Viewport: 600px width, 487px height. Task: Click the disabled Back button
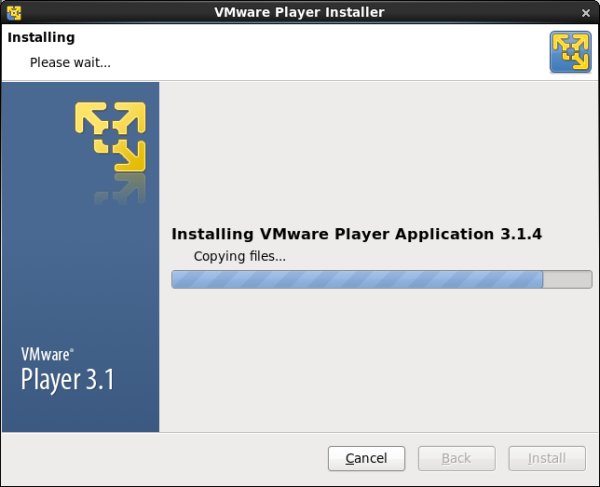click(x=457, y=458)
